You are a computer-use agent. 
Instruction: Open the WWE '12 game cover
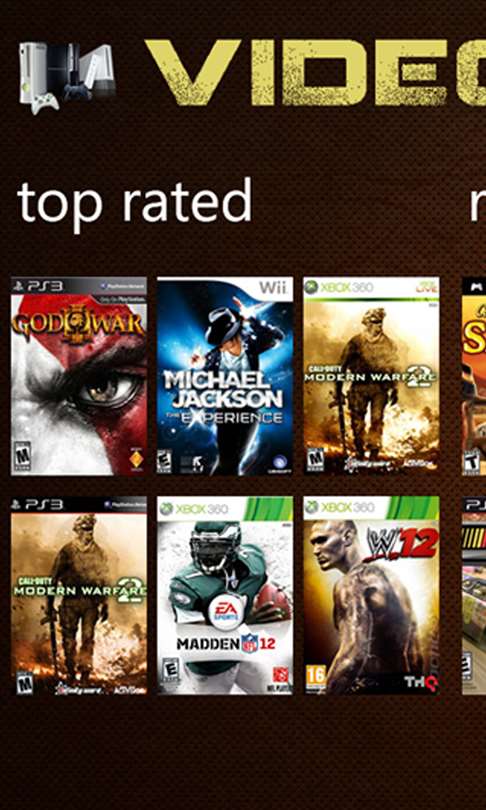[x=371, y=596]
